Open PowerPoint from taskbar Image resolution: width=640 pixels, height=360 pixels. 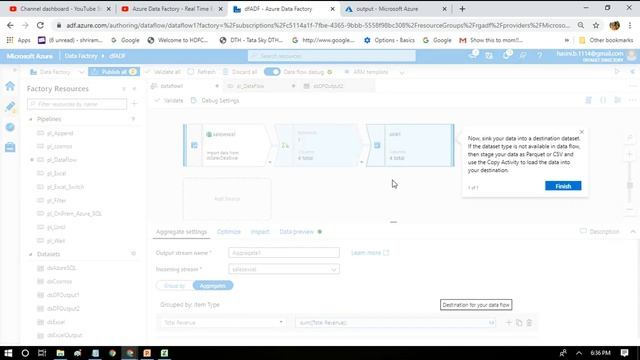tap(147, 353)
